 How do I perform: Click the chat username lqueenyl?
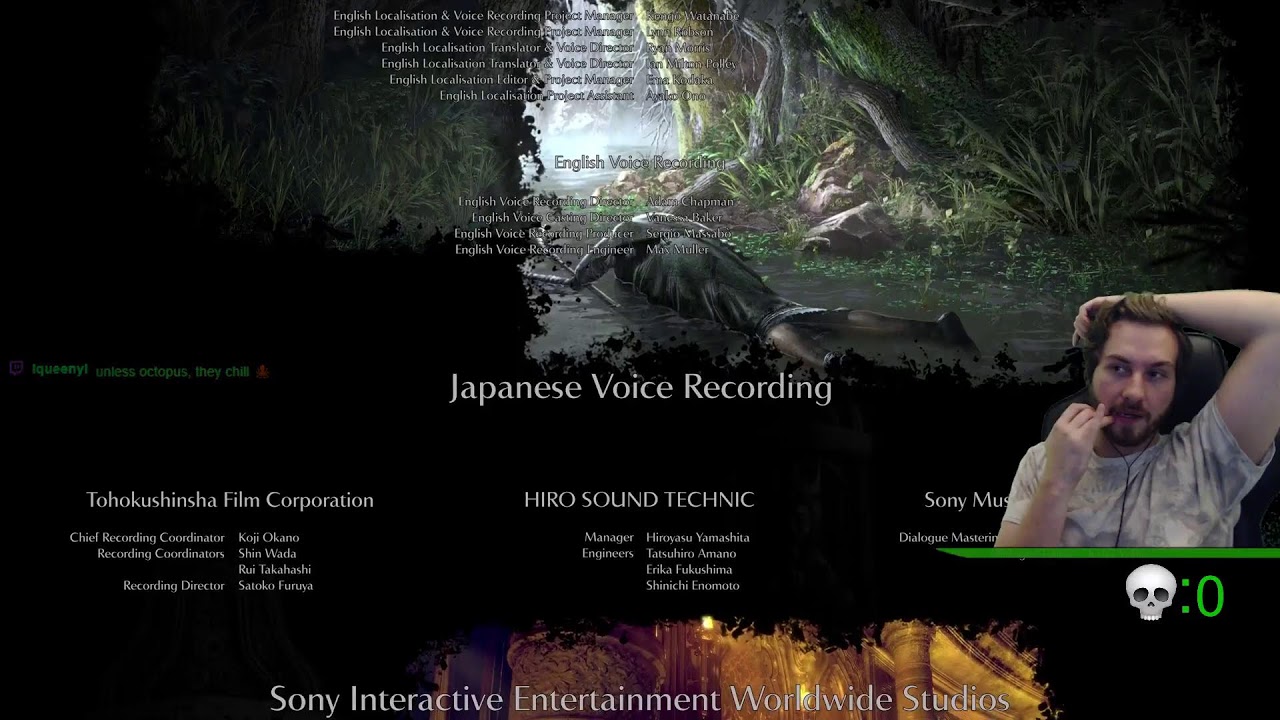[60, 370]
